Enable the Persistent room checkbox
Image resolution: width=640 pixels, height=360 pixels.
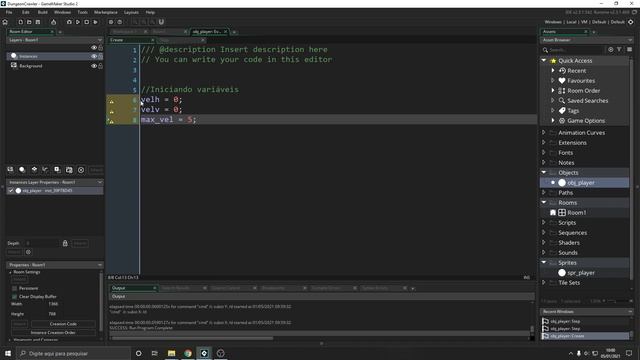tap(15, 288)
